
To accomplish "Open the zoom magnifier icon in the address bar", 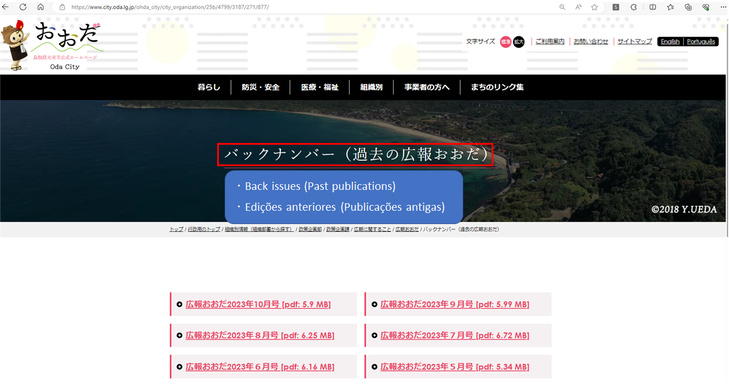I will pos(562,7).
